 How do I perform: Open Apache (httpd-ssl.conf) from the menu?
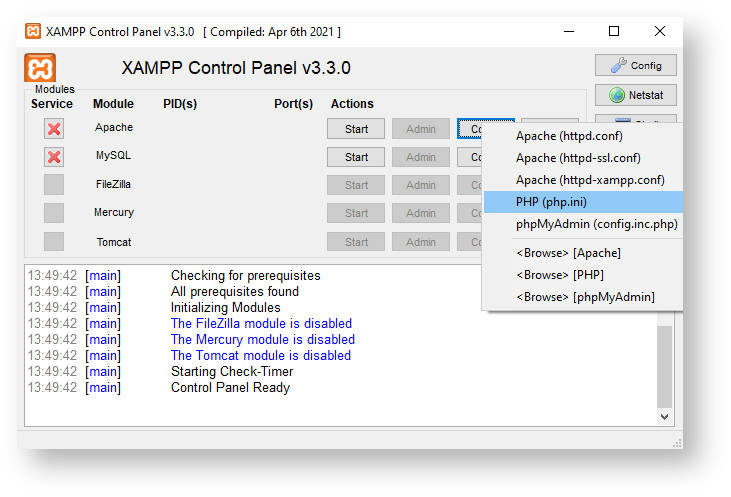[578, 158]
